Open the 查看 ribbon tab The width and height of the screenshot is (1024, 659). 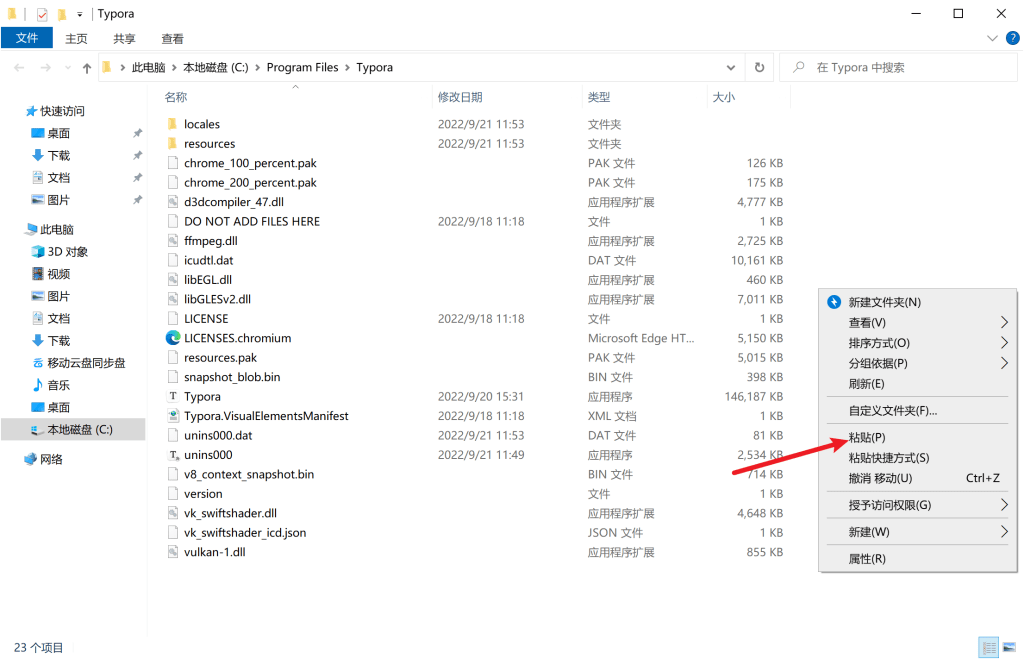click(x=172, y=39)
